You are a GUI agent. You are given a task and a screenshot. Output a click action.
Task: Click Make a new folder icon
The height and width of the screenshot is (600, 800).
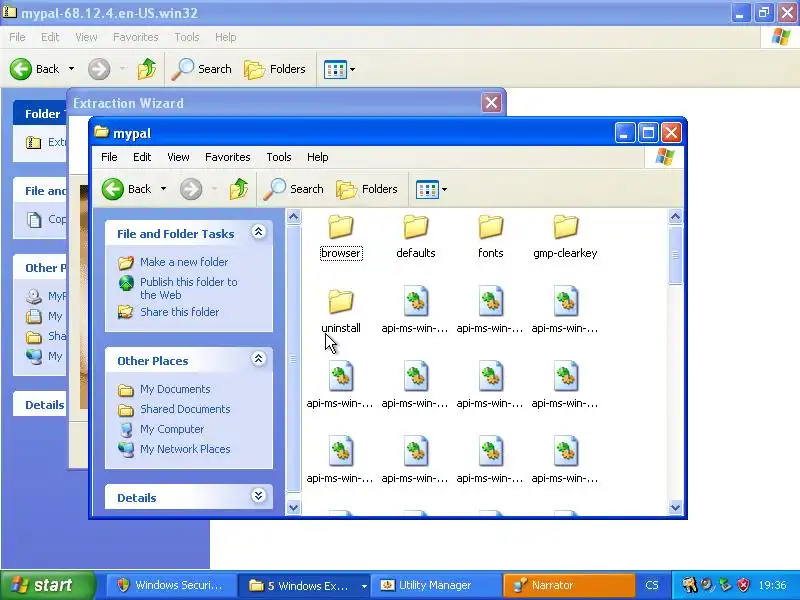click(x=126, y=263)
